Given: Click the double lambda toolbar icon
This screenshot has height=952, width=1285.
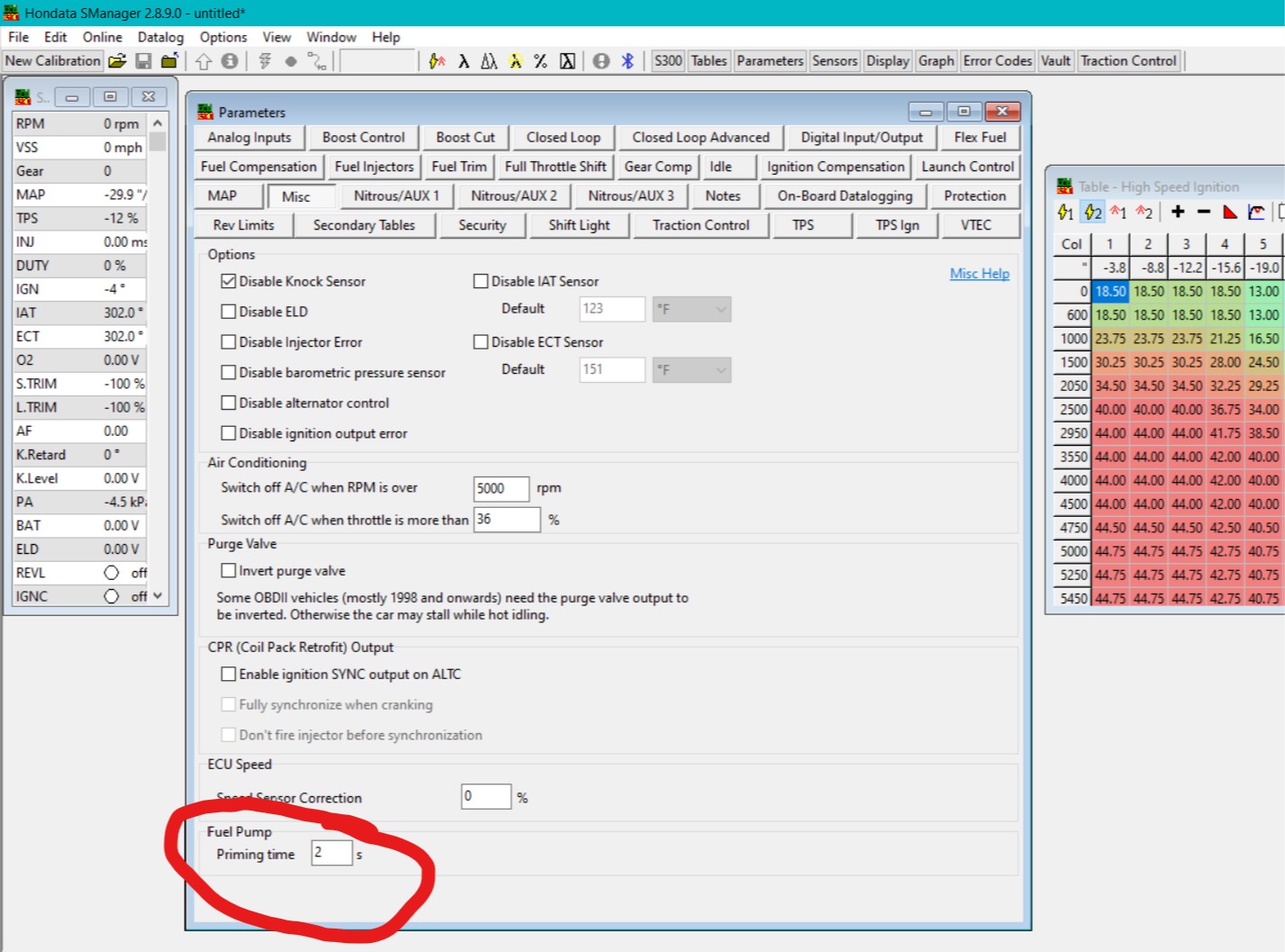Looking at the screenshot, I should coord(489,61).
